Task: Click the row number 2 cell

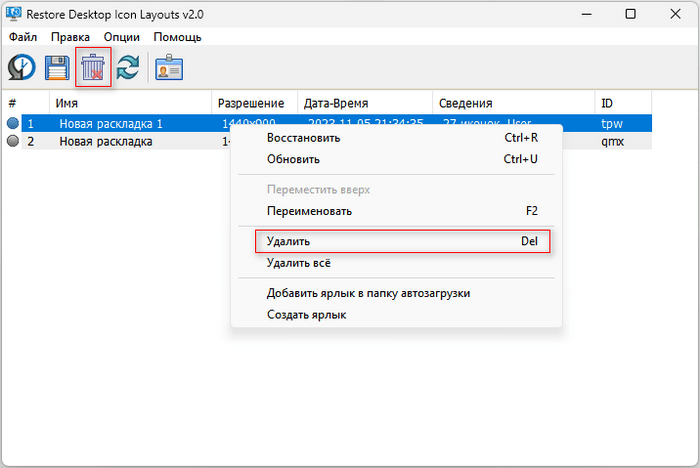Action: [30, 142]
